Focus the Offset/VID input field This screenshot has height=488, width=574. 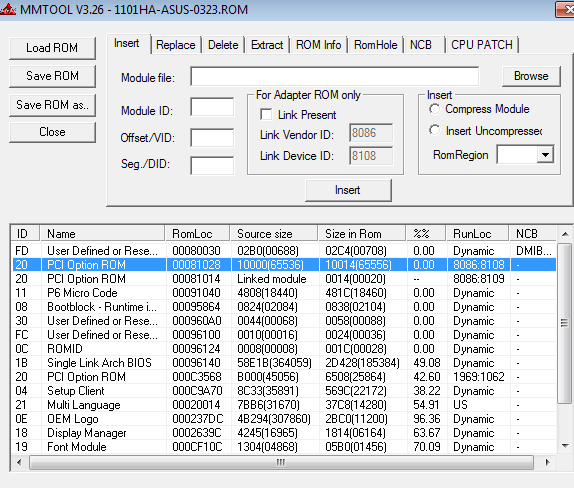(212, 138)
